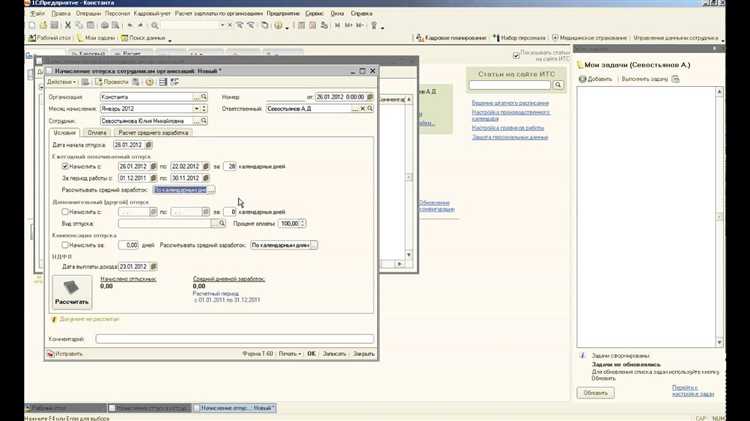Click magnifier icon next to Организация field
Image resolution: width=750 pixels, height=421 pixels.
coord(204,97)
